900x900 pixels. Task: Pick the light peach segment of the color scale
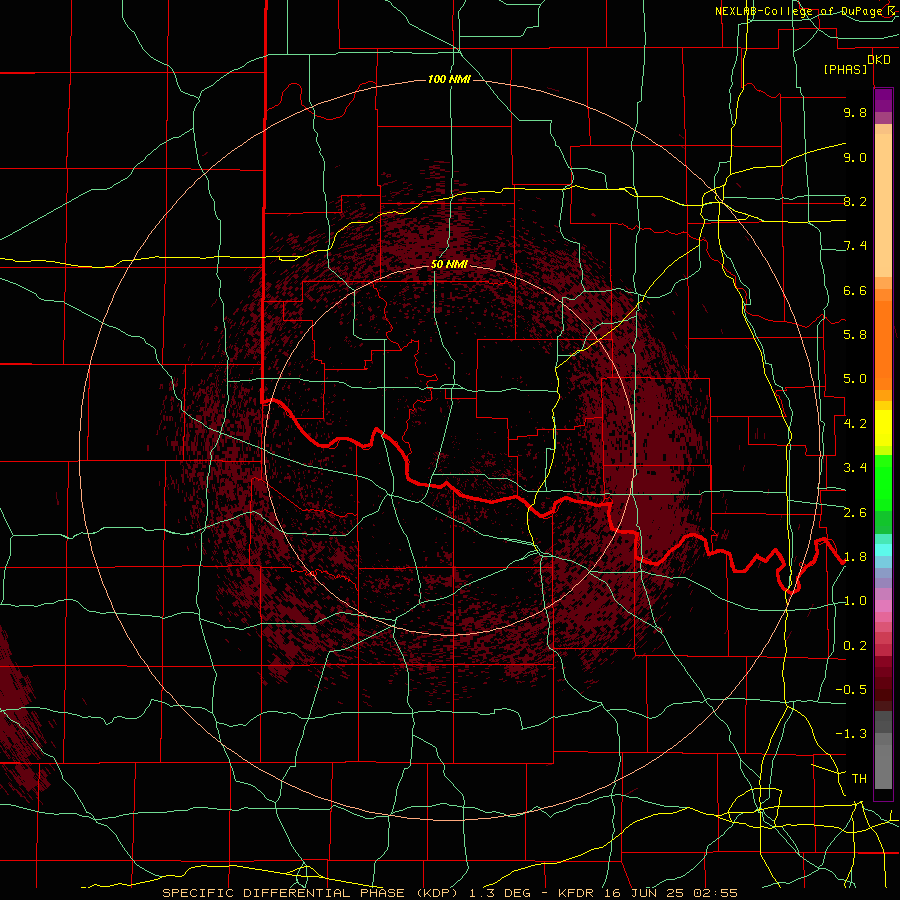(883, 207)
